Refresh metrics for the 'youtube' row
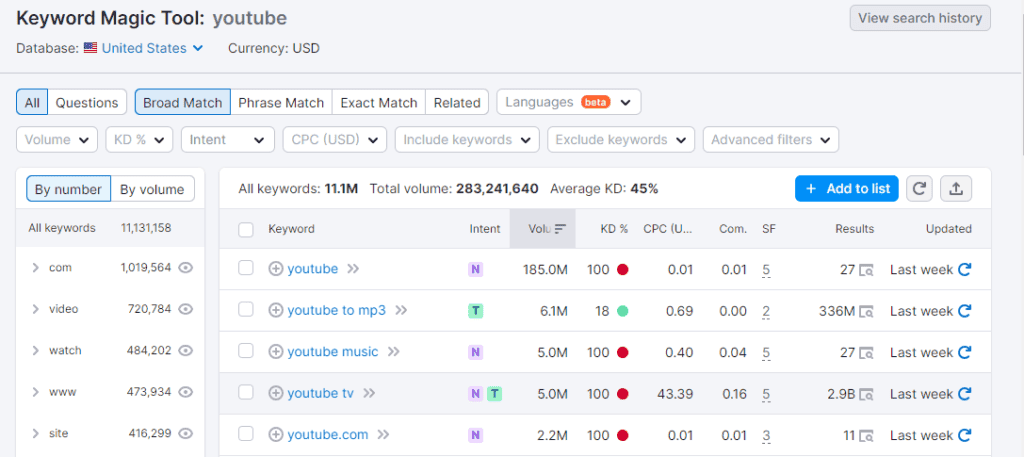Image resolution: width=1024 pixels, height=457 pixels. click(965, 269)
